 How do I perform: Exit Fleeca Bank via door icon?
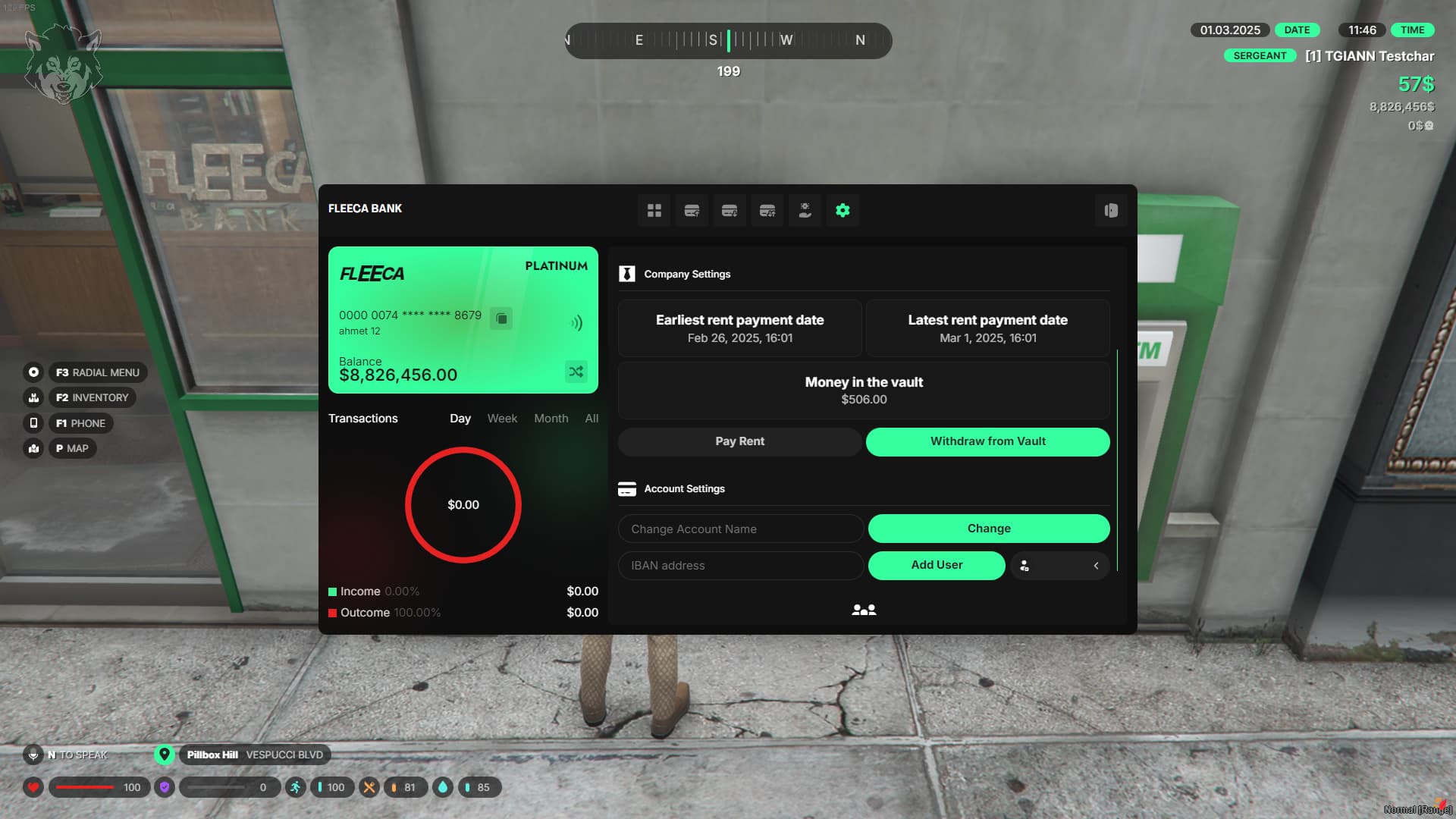coord(1111,211)
